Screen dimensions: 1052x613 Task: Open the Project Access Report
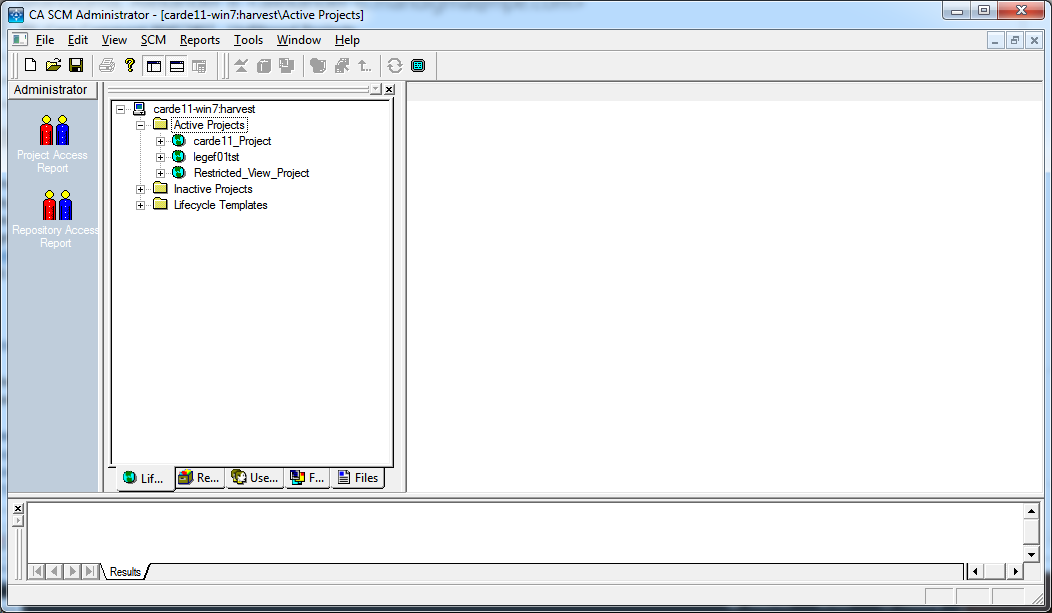52,144
